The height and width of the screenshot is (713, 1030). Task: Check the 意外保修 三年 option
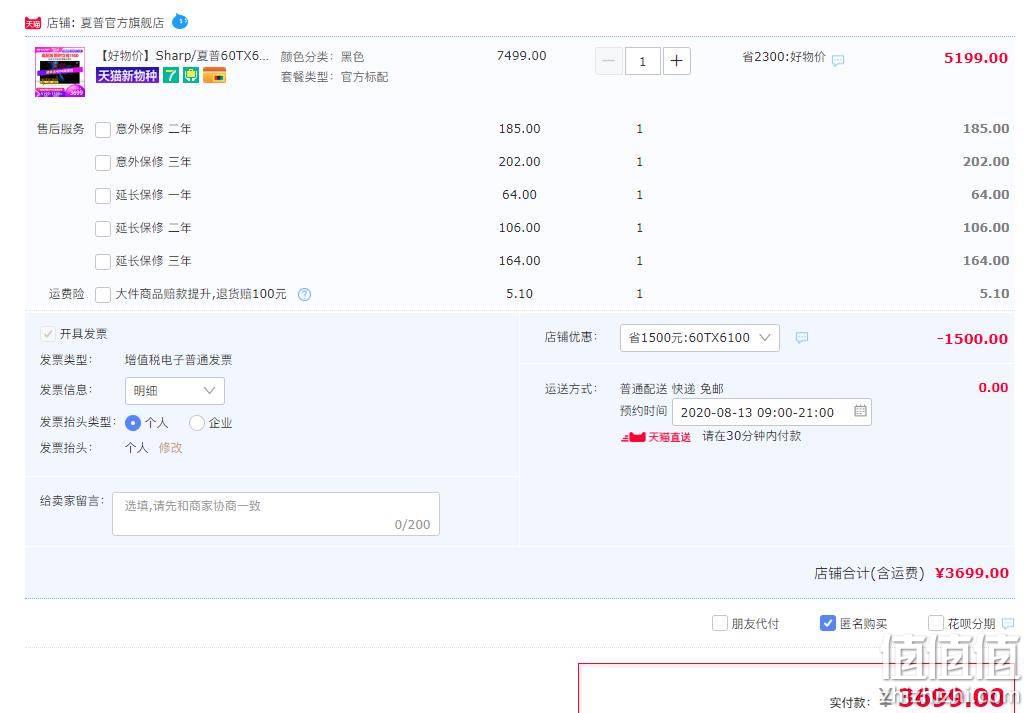pos(103,162)
